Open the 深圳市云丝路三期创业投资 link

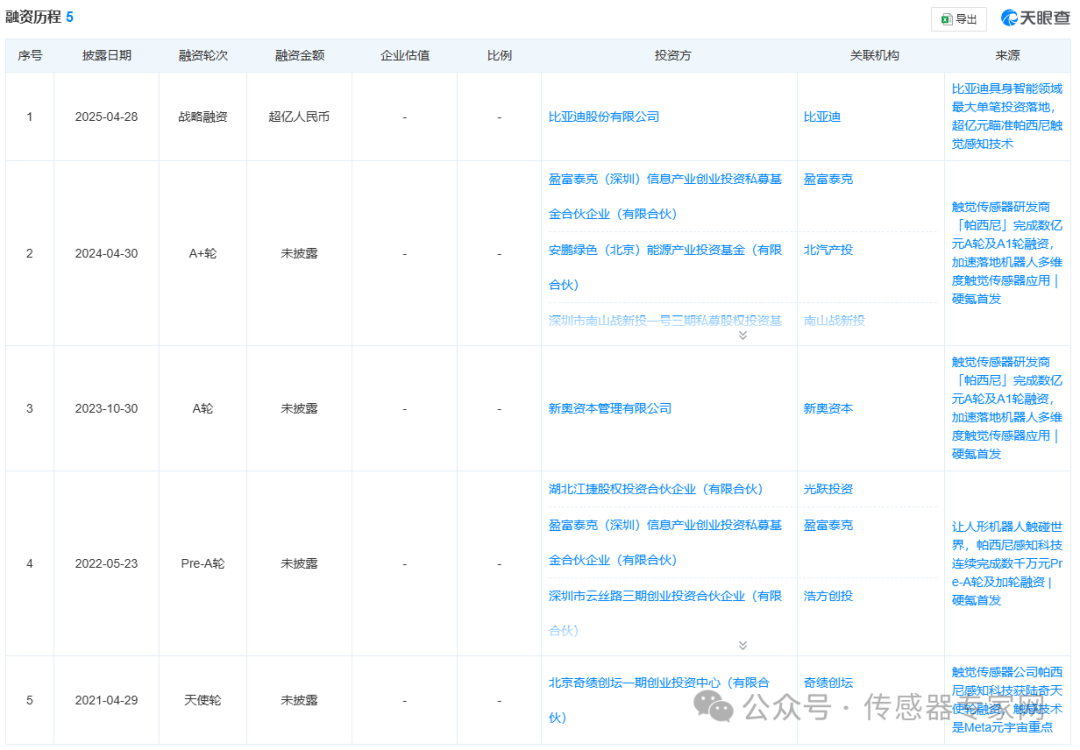[x=665, y=613]
